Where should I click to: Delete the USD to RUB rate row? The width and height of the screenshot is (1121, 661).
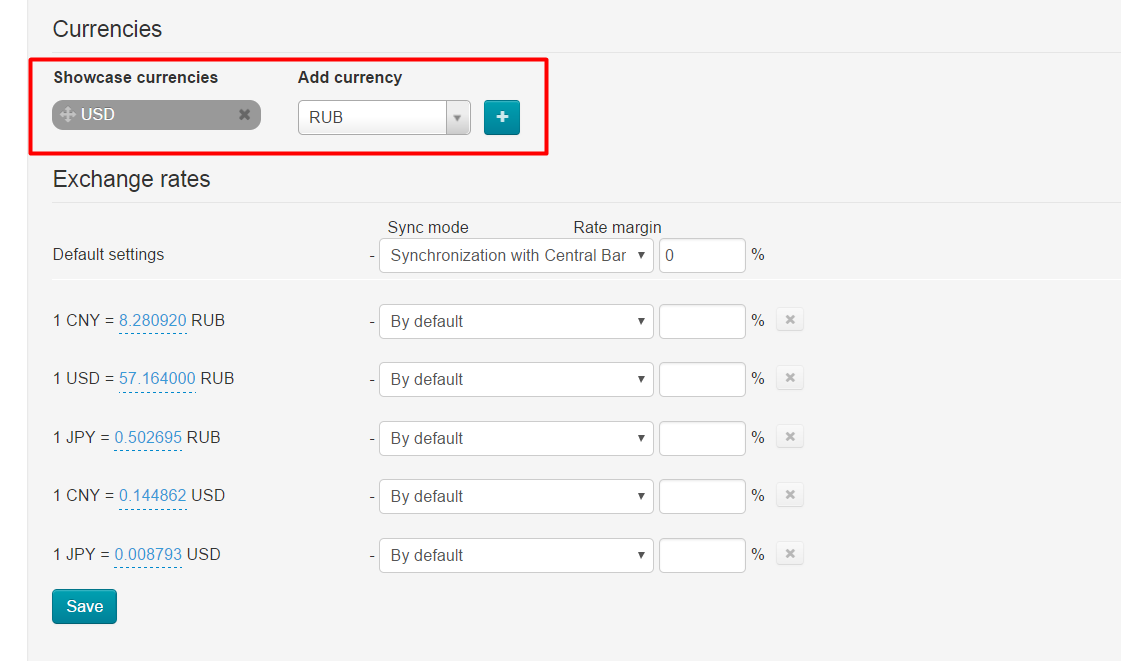point(790,377)
